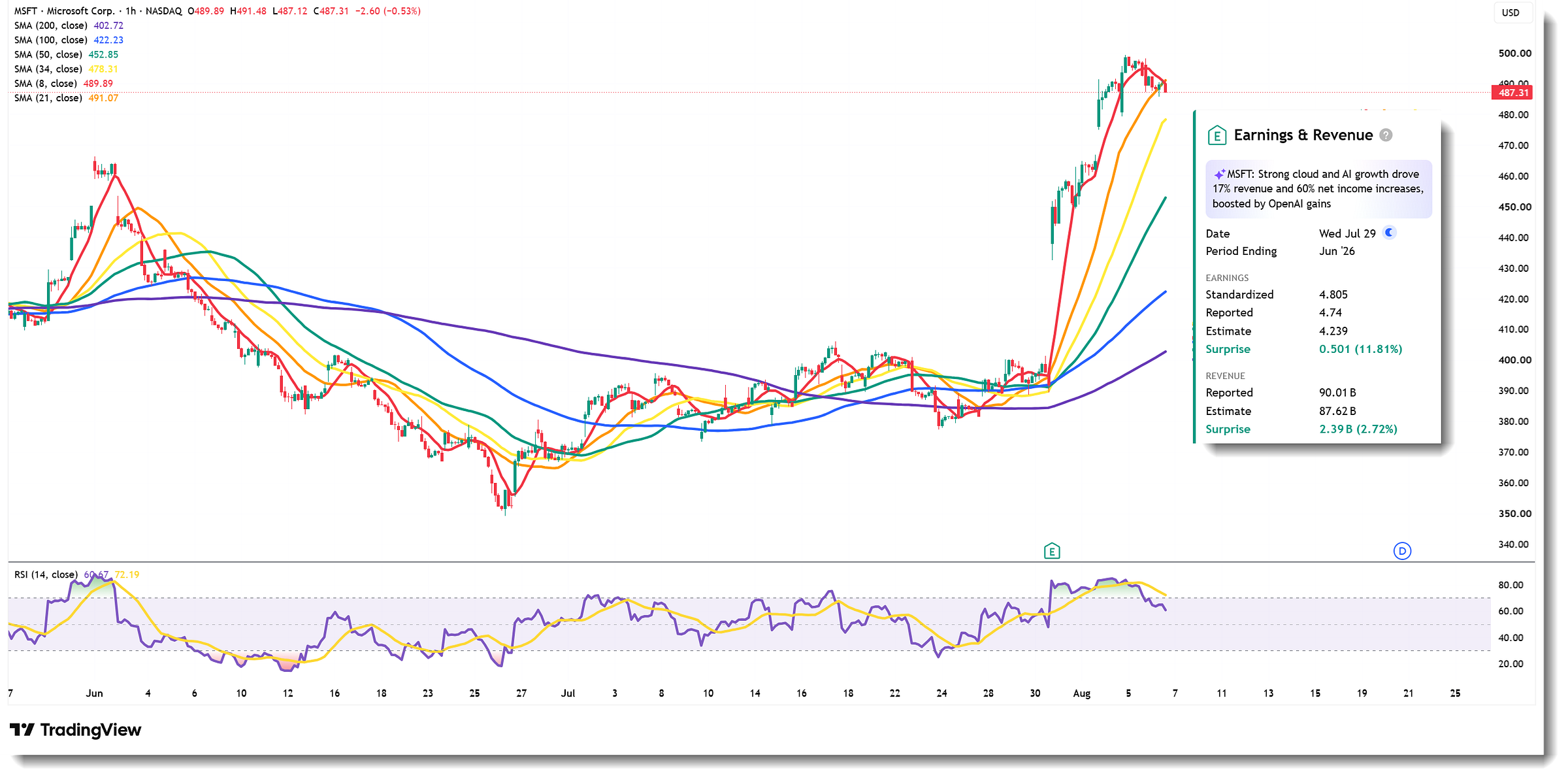Click the Standardized earnings value 4.805
The image size is (1568, 779).
tap(1333, 295)
